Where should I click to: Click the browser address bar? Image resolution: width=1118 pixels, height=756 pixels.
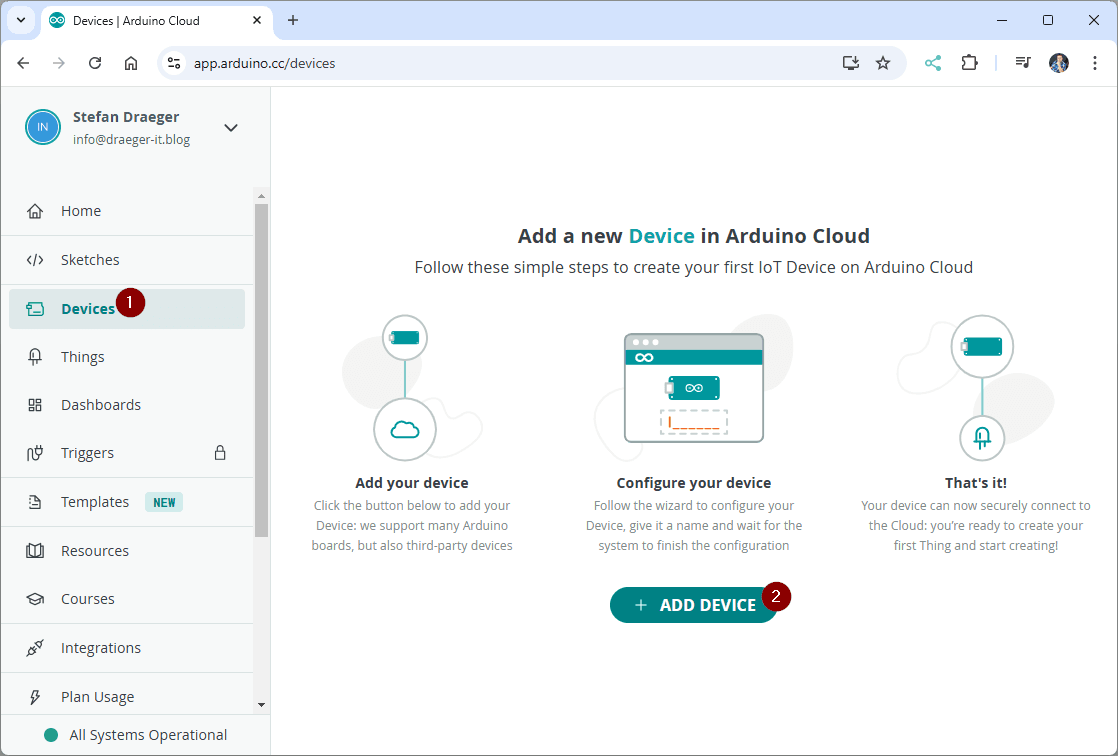click(x=500, y=63)
